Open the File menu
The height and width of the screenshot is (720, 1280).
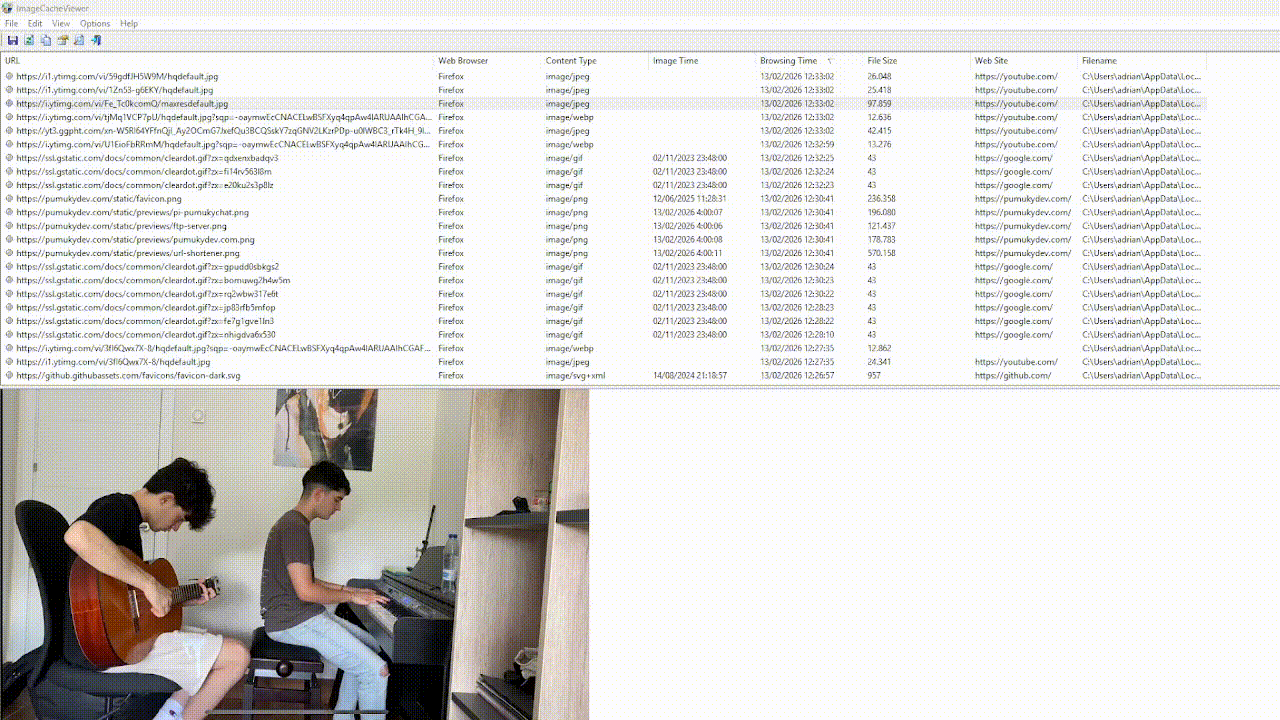11,23
